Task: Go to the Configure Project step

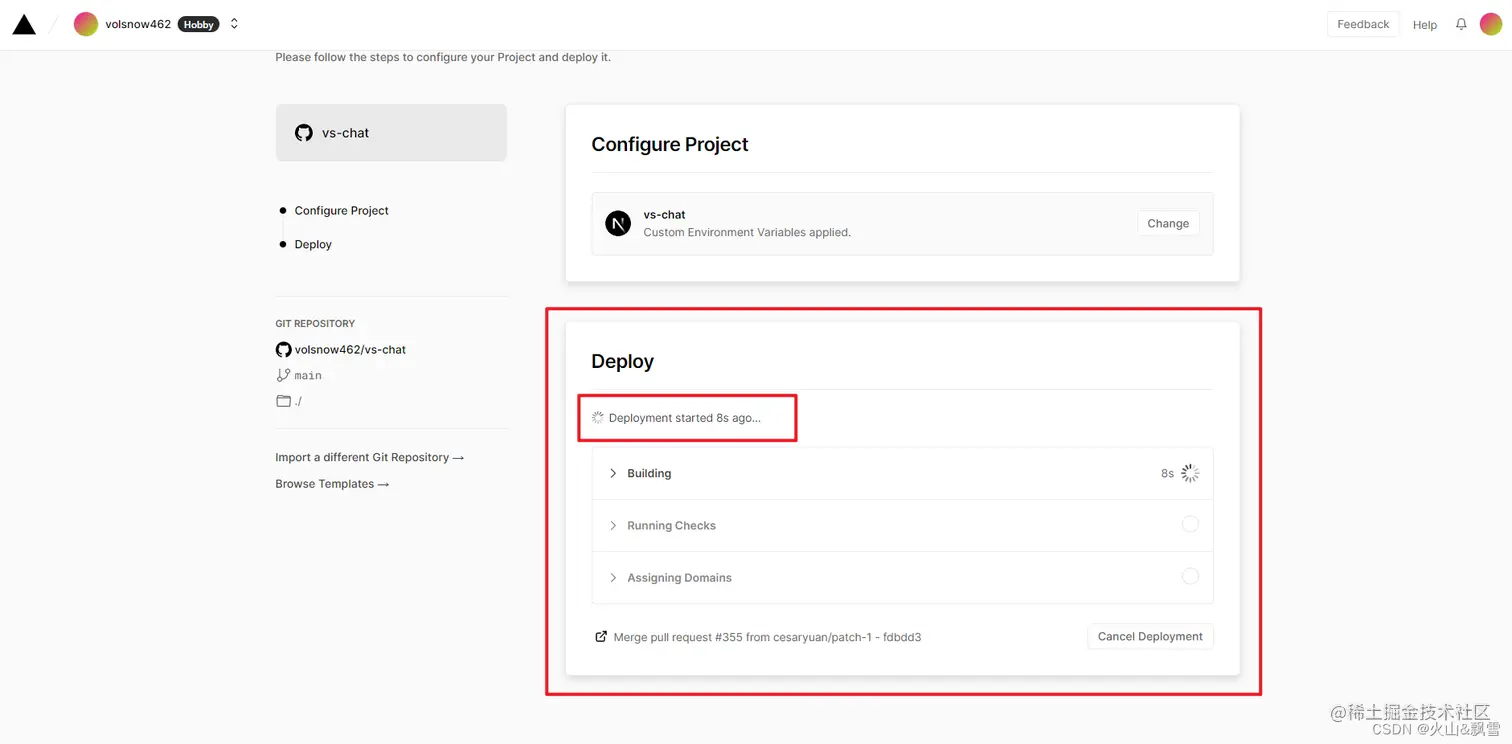Action: point(341,210)
